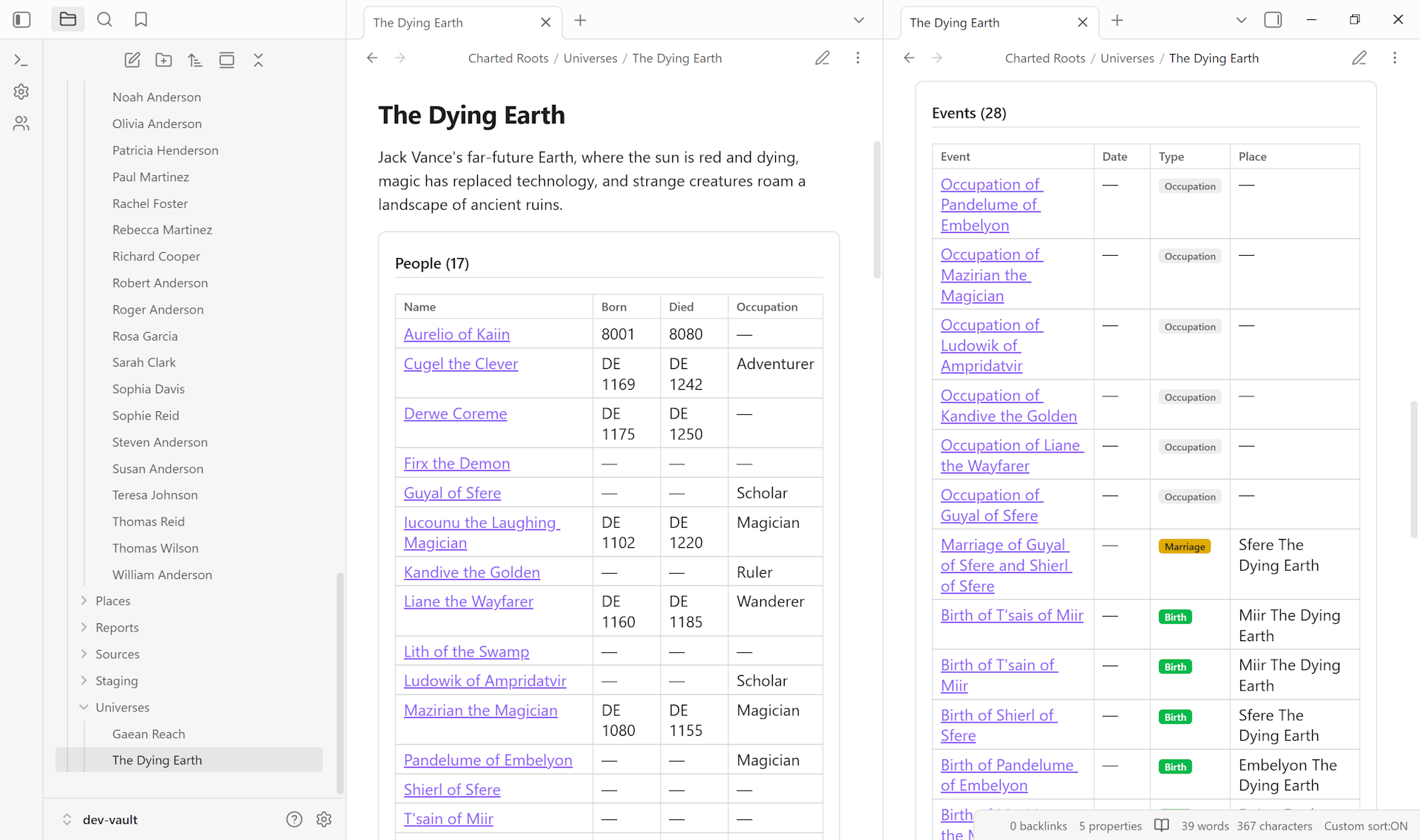1420x840 pixels.
Task: Open the file explorer folder icon
Action: pyautogui.click(x=68, y=20)
